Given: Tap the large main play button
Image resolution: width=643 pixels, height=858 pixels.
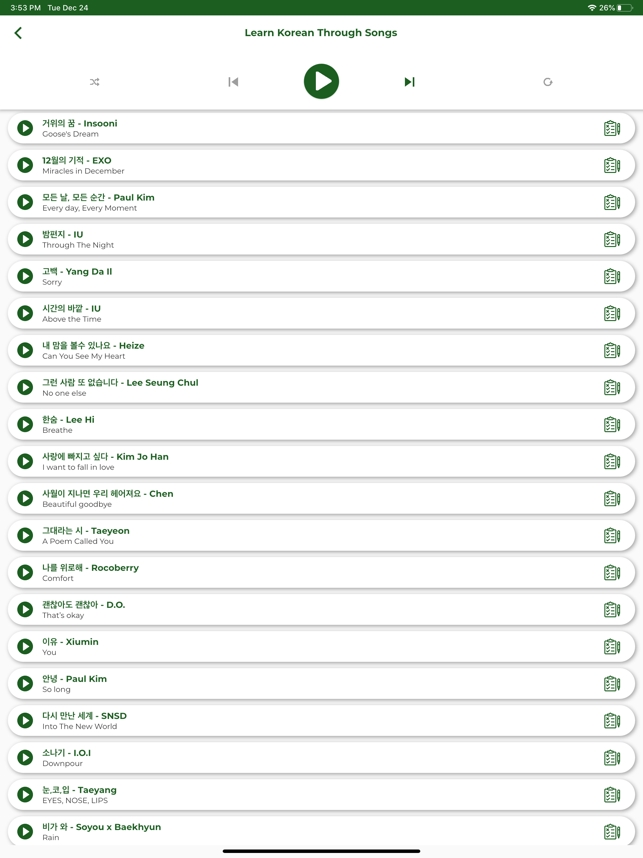Looking at the screenshot, I should click(x=321, y=82).
